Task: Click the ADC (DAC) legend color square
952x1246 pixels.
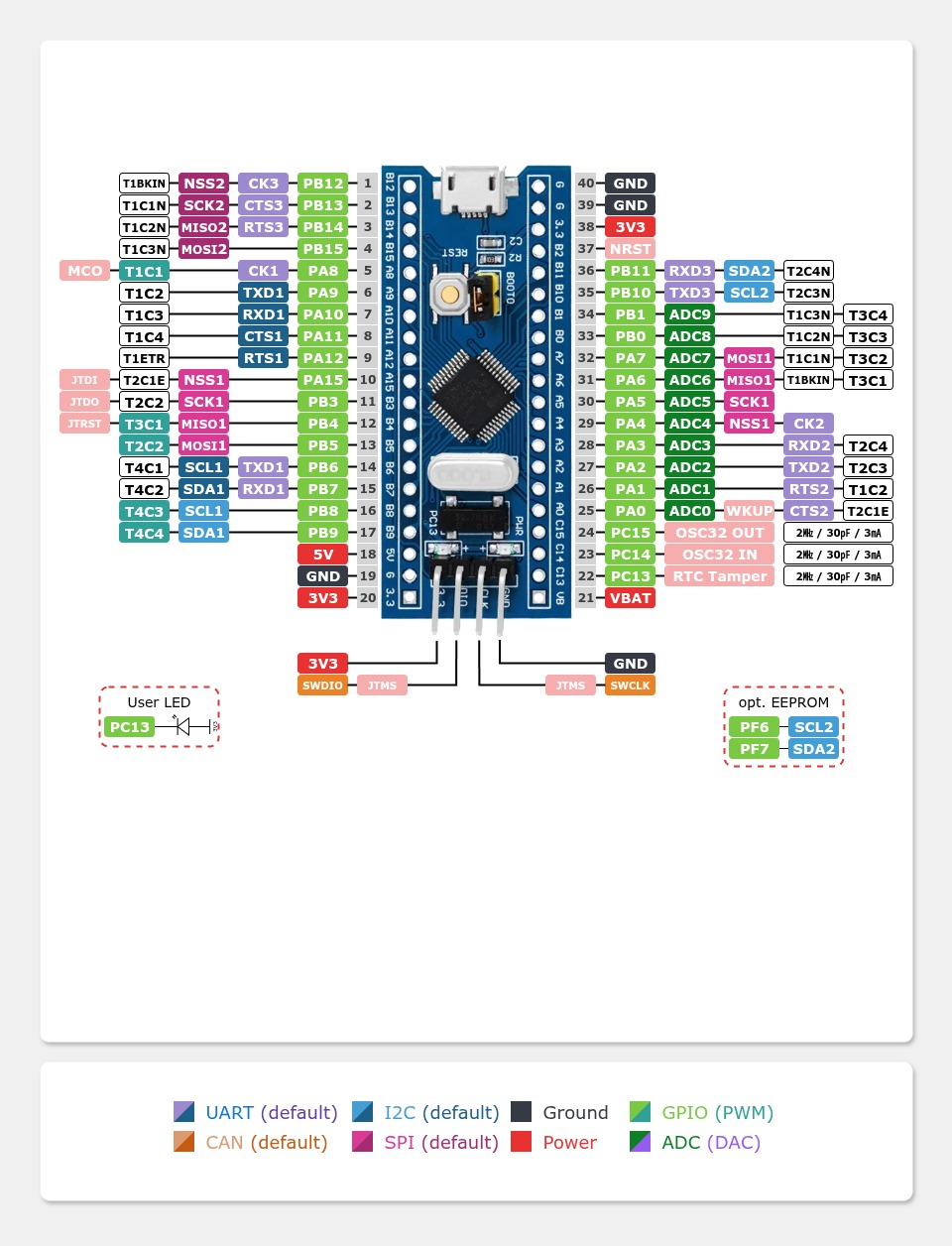Action: (641, 1142)
